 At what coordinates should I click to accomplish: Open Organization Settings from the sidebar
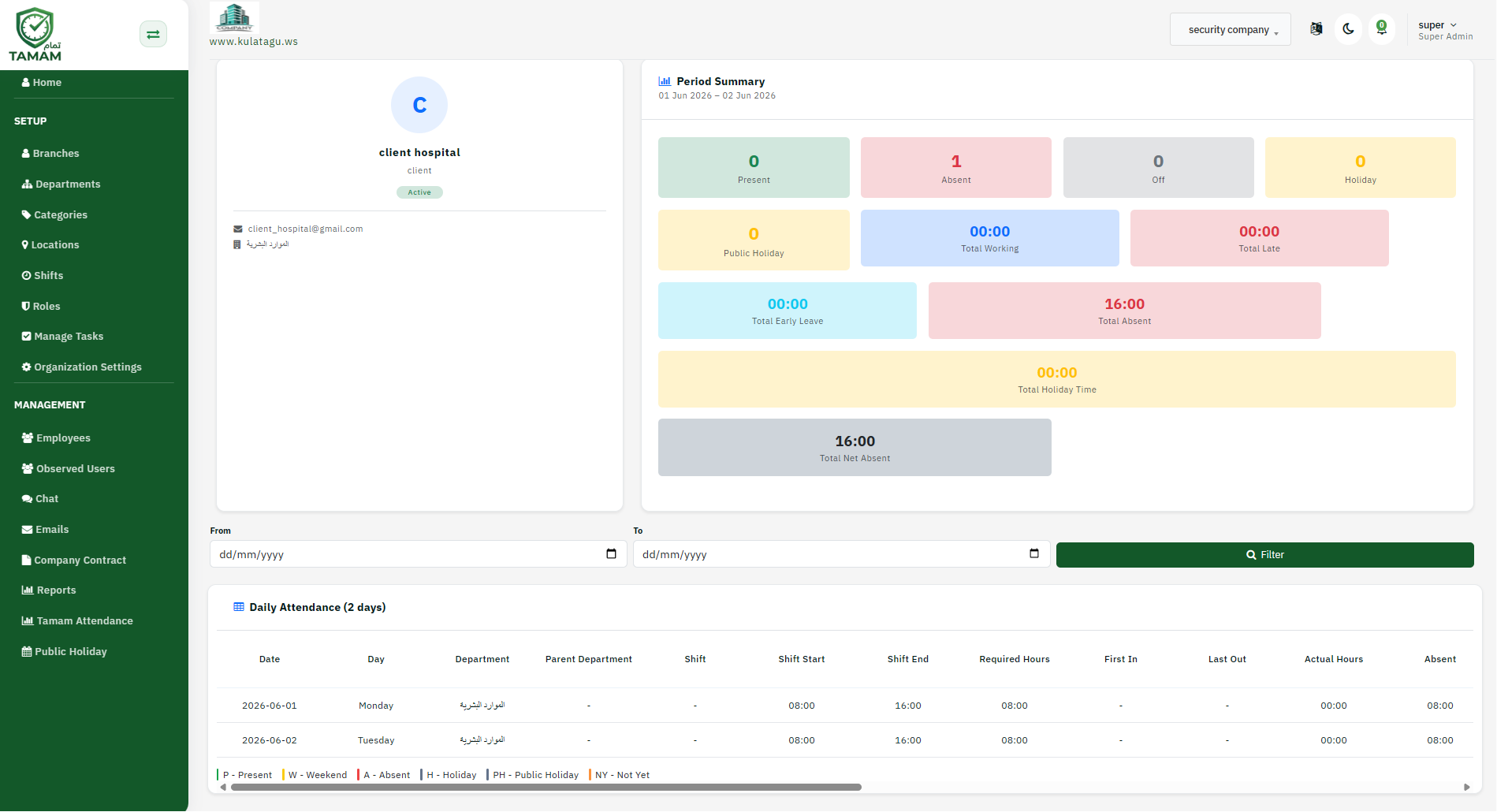[82, 367]
